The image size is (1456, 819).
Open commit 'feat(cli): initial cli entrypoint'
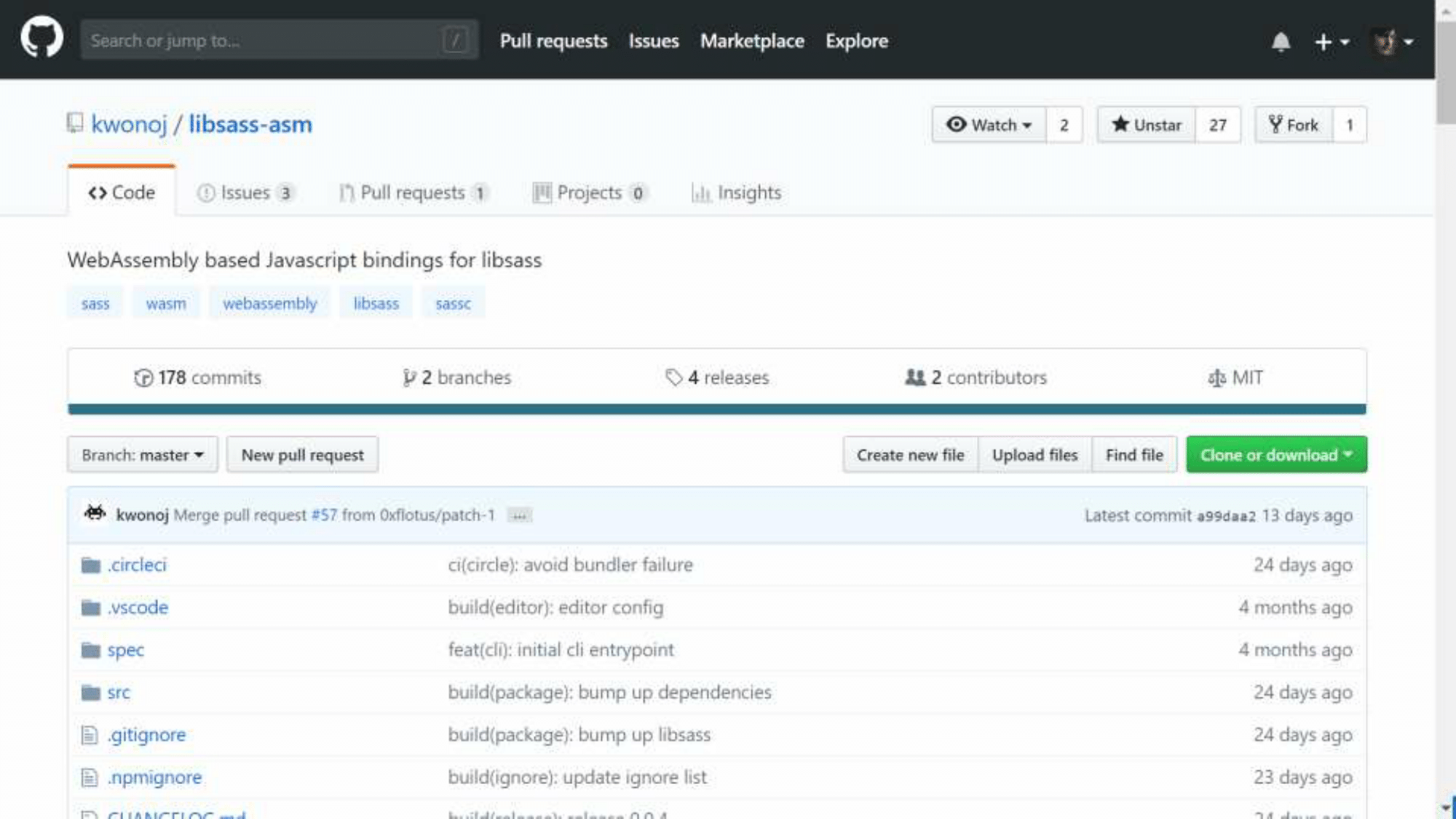561,649
